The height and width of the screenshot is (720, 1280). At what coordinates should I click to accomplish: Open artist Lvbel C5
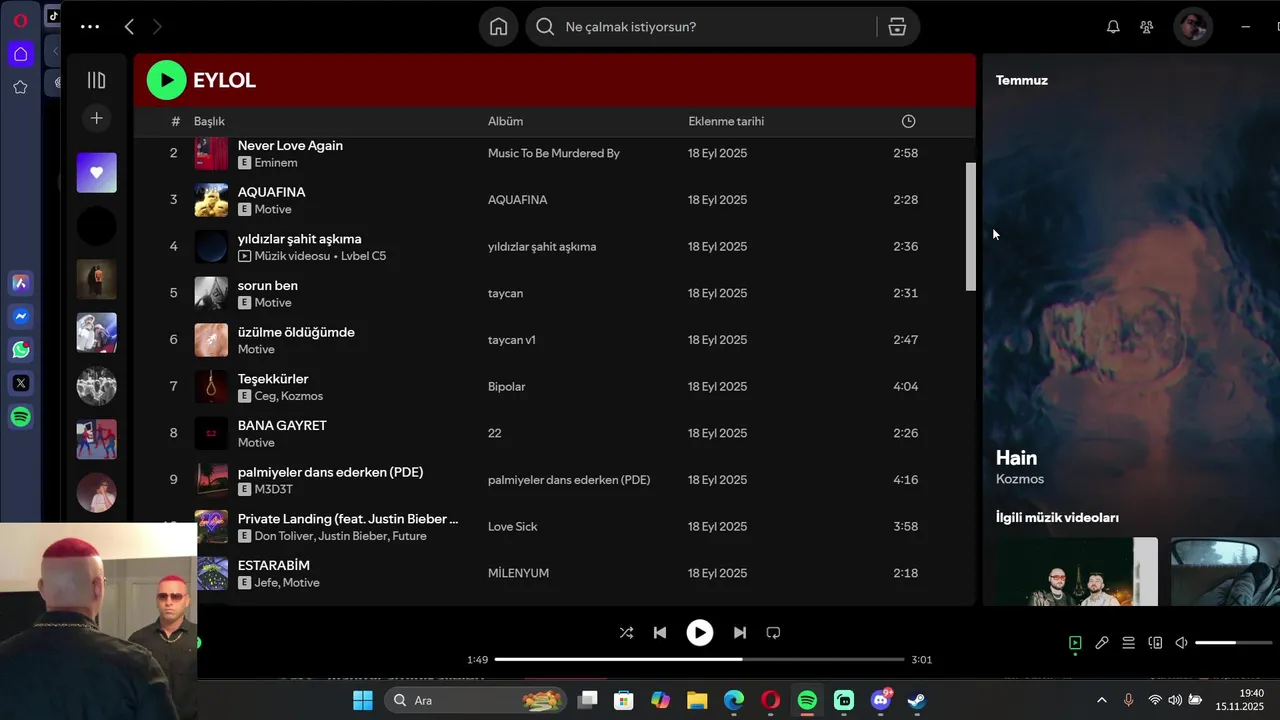click(x=363, y=256)
